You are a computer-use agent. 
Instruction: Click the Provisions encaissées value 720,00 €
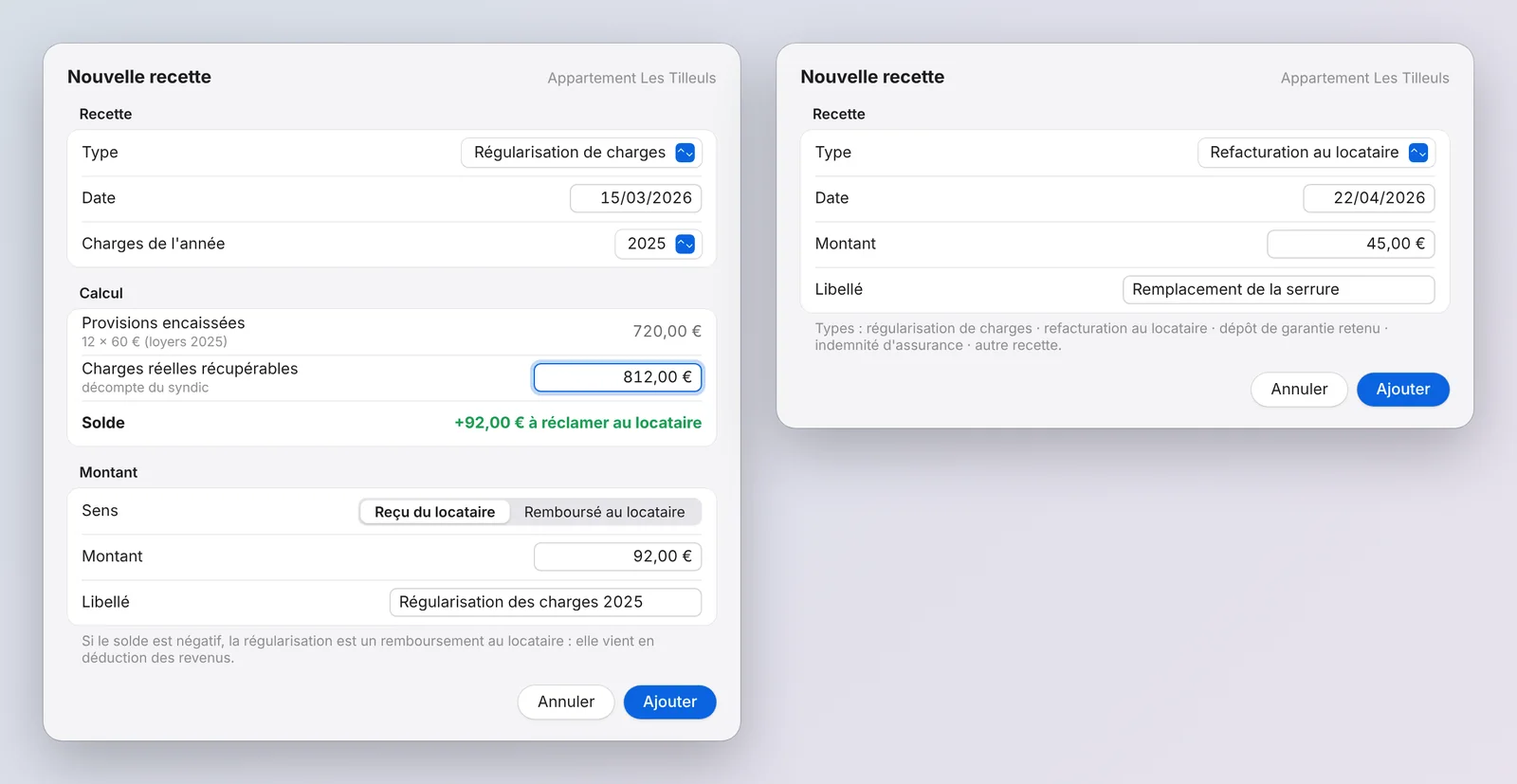[x=667, y=331]
